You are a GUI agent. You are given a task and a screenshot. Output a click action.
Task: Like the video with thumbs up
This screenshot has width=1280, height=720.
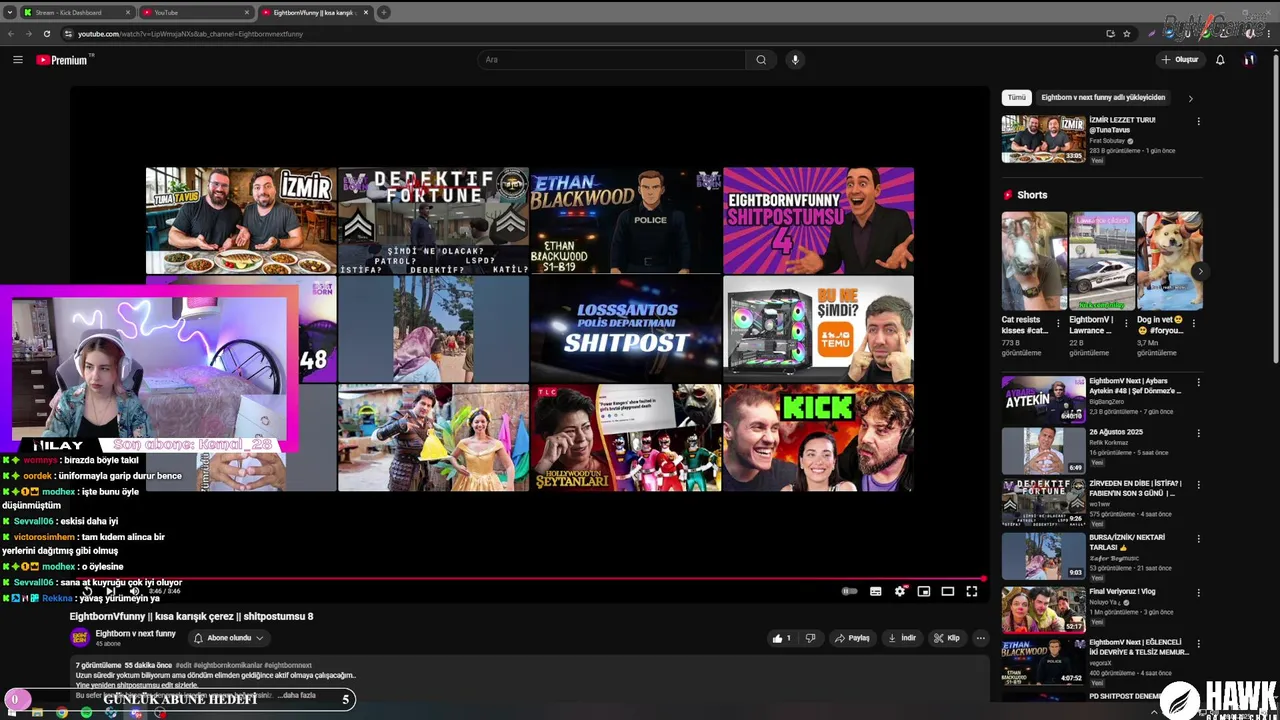click(x=781, y=638)
